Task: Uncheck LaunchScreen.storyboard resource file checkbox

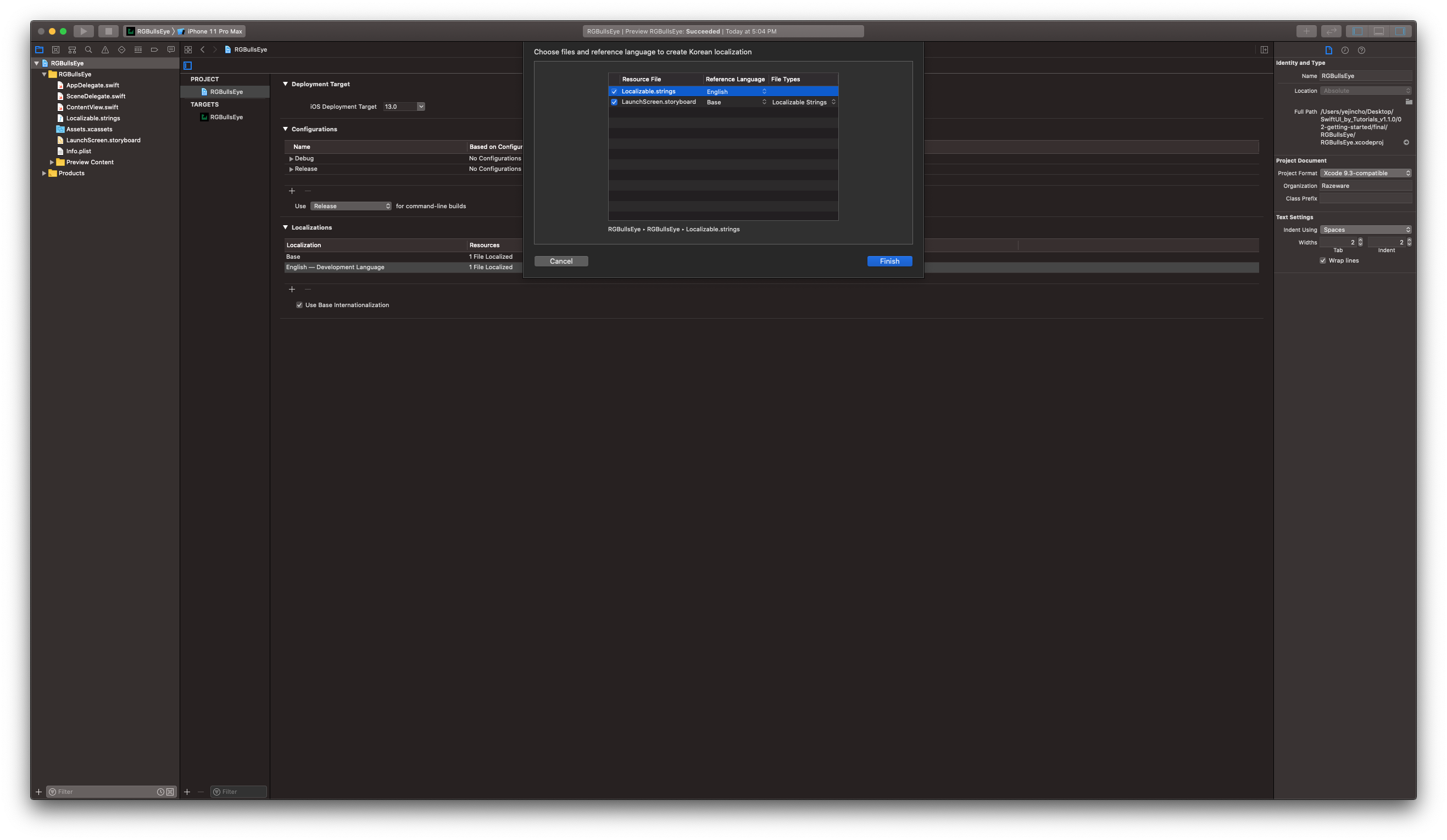Action: [614, 102]
